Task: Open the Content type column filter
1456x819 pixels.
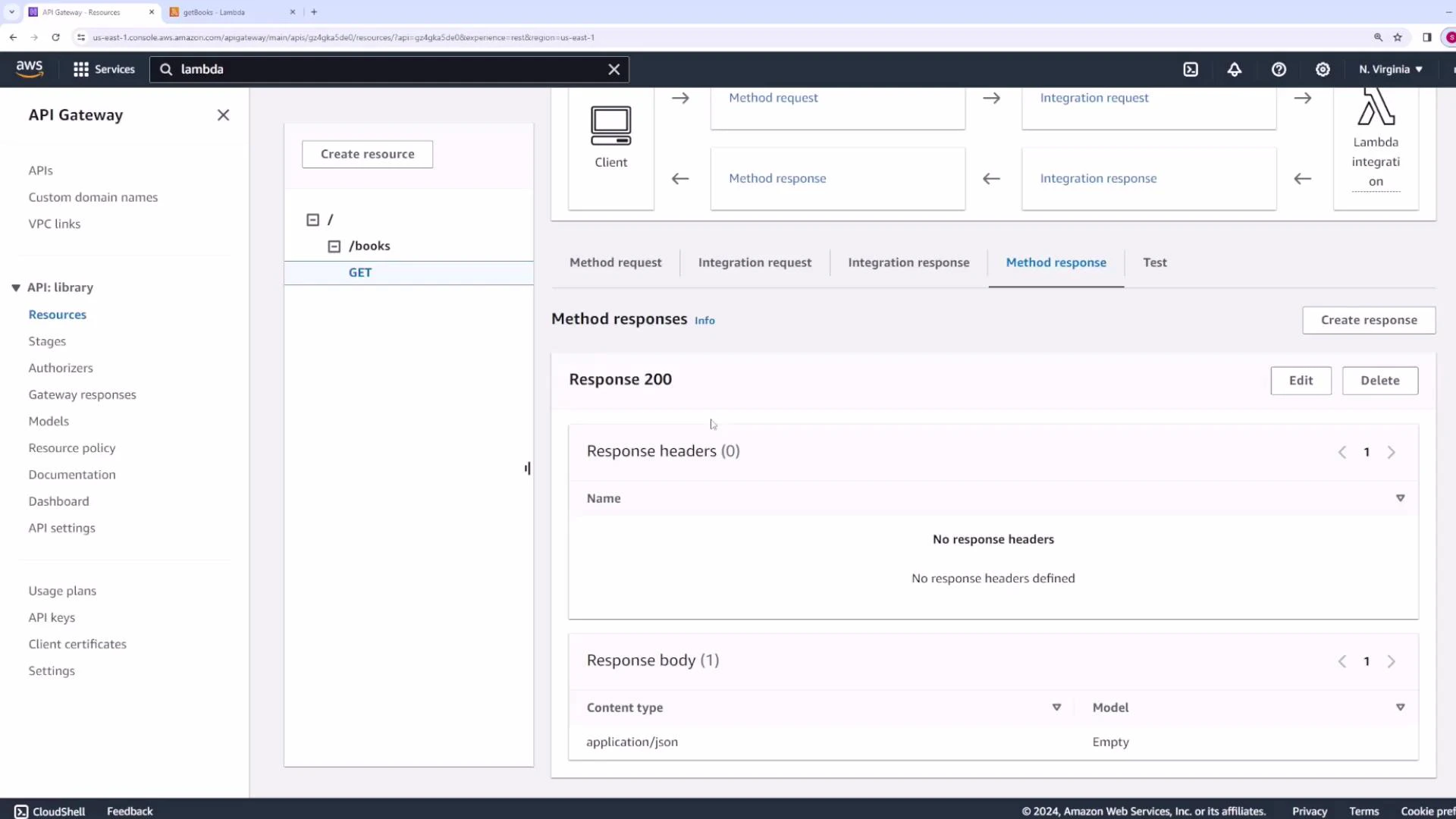Action: (1056, 707)
